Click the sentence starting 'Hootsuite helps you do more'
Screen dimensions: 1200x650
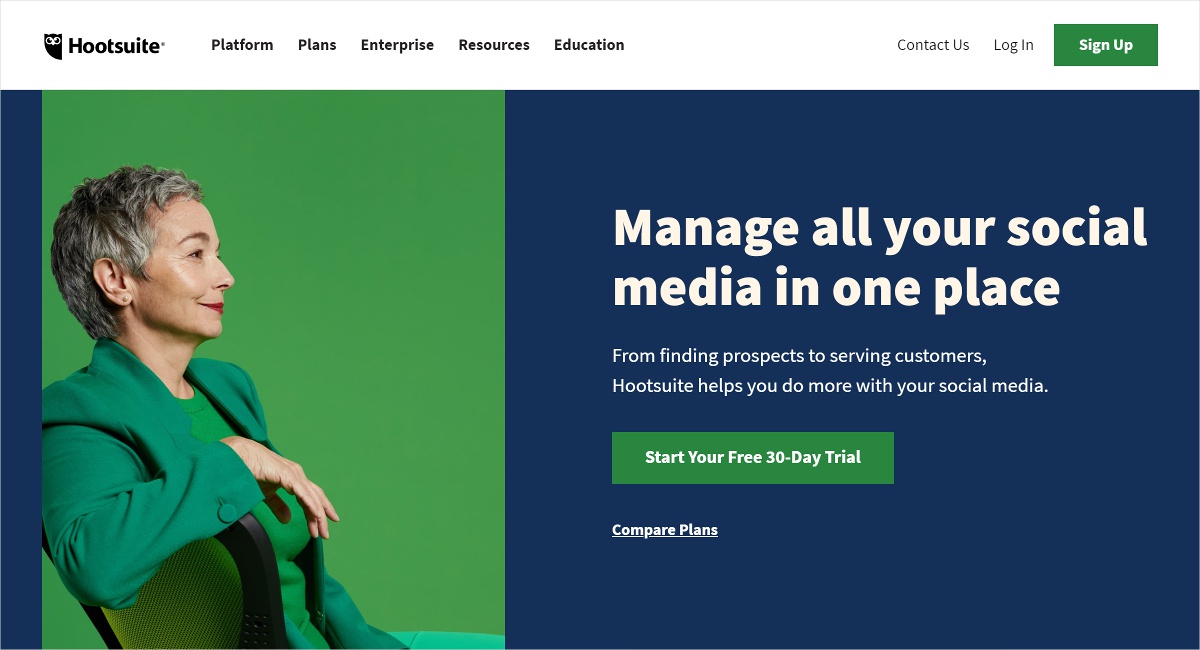830,386
